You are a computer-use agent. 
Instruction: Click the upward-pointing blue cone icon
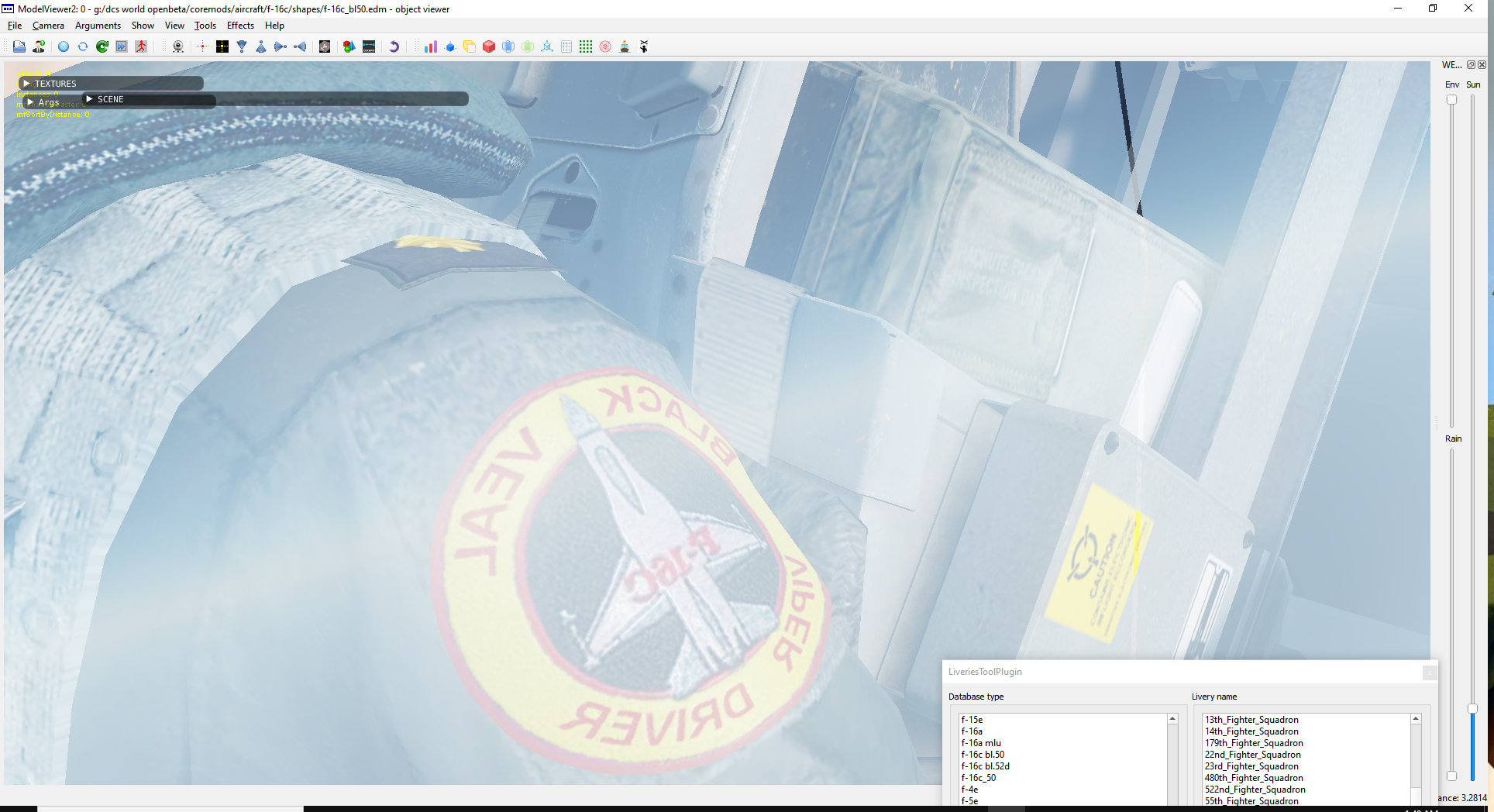[x=261, y=46]
